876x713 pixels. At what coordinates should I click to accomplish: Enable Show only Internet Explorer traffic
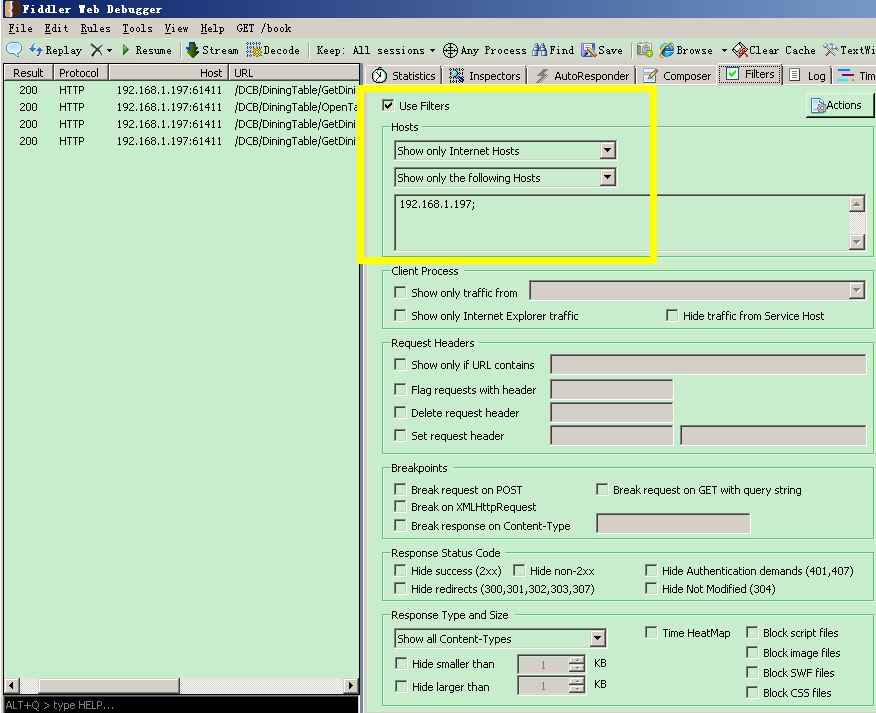tap(400, 315)
